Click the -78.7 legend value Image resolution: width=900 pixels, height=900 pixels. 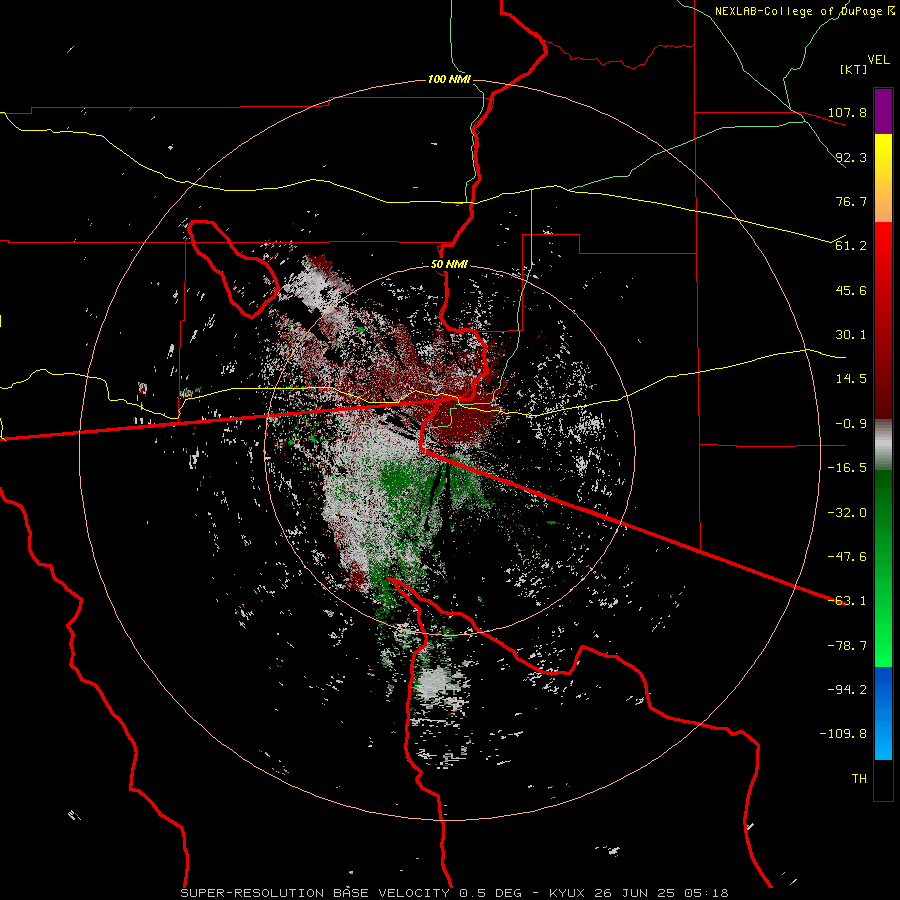coord(847,646)
